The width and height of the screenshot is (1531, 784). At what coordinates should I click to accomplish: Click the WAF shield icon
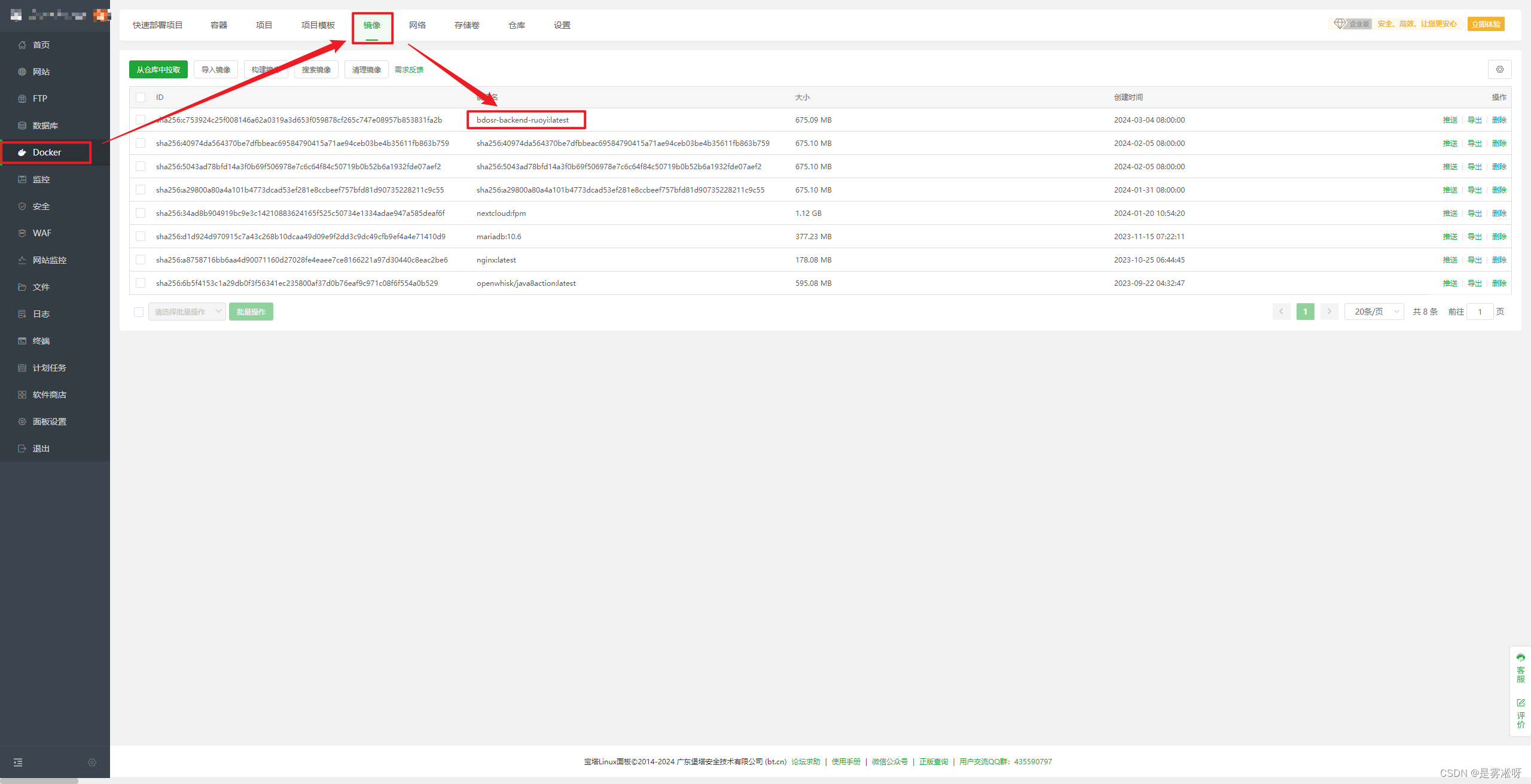coord(22,233)
